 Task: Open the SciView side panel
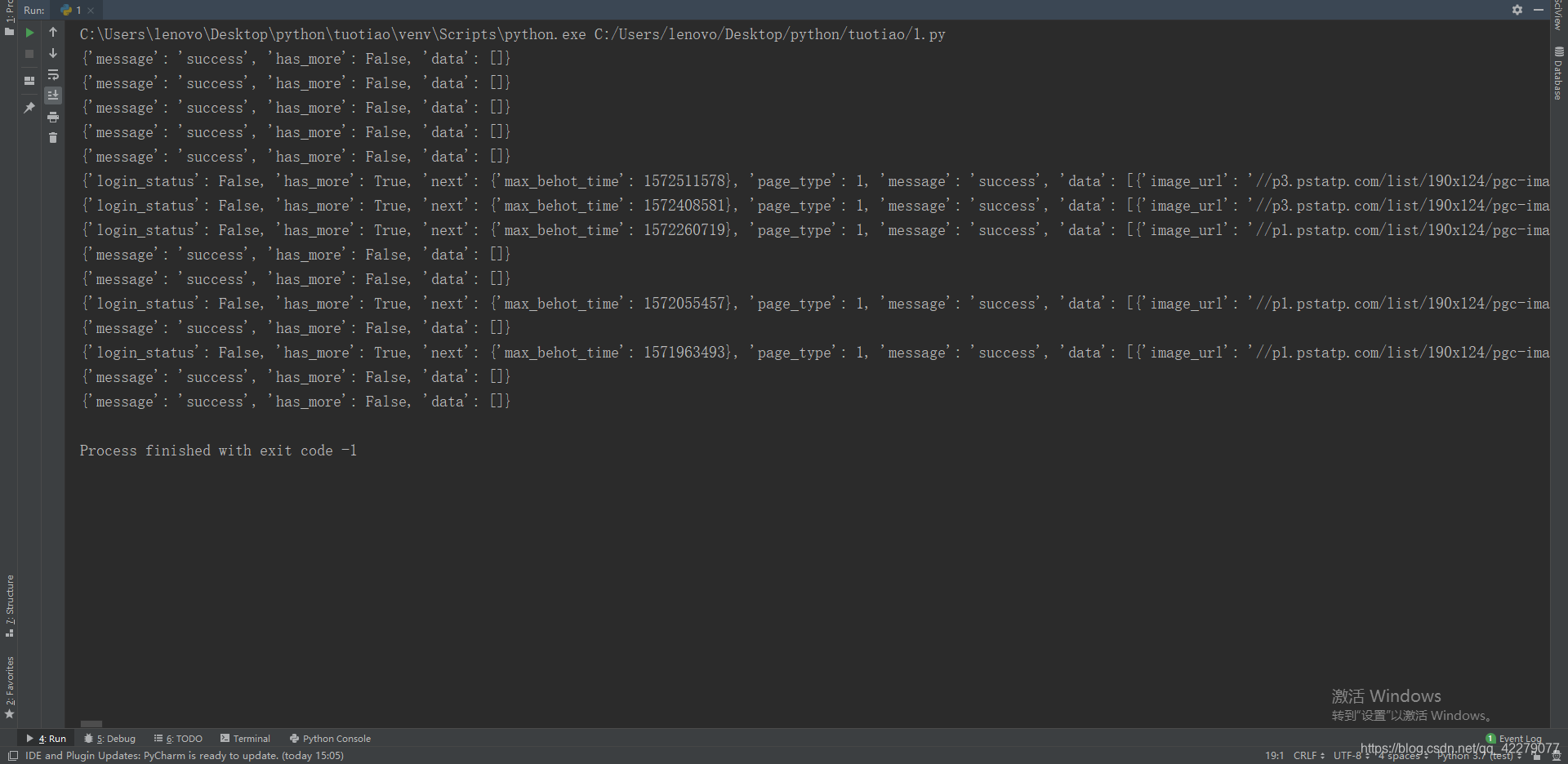click(x=1558, y=15)
